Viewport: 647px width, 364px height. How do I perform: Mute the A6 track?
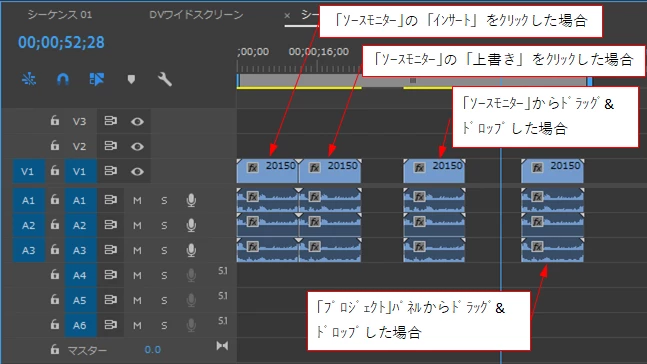(137, 326)
